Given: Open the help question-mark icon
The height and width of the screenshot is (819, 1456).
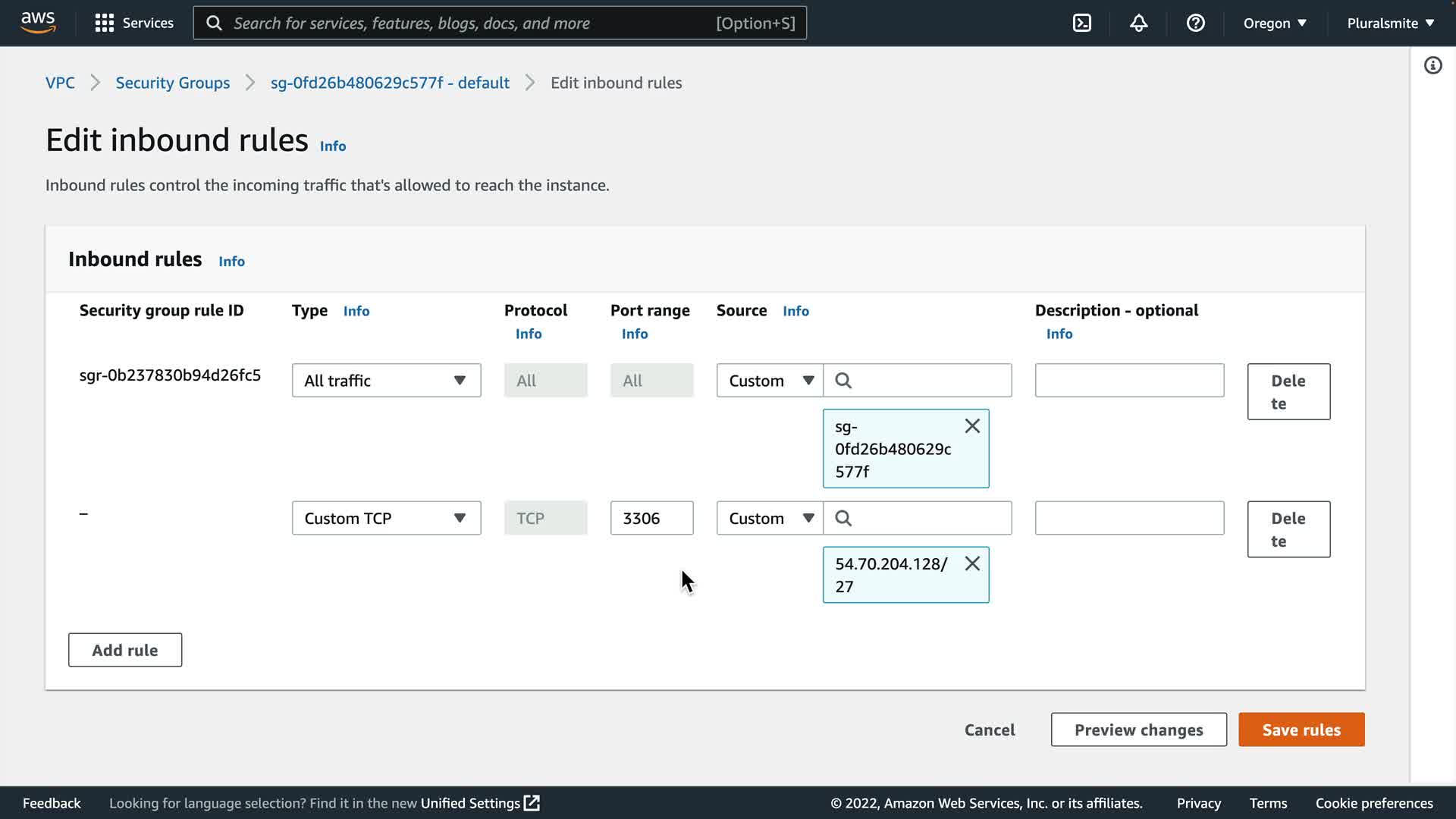Looking at the screenshot, I should 1196,23.
